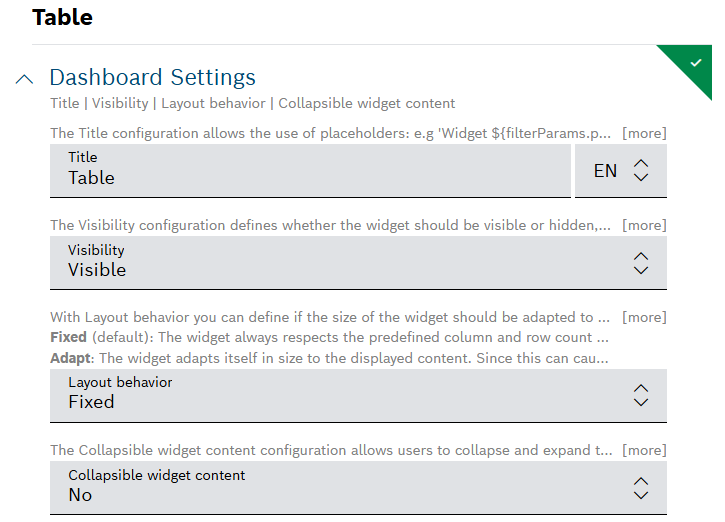Click the green checkmark corner badge
The height and width of the screenshot is (522, 725).
click(x=695, y=63)
